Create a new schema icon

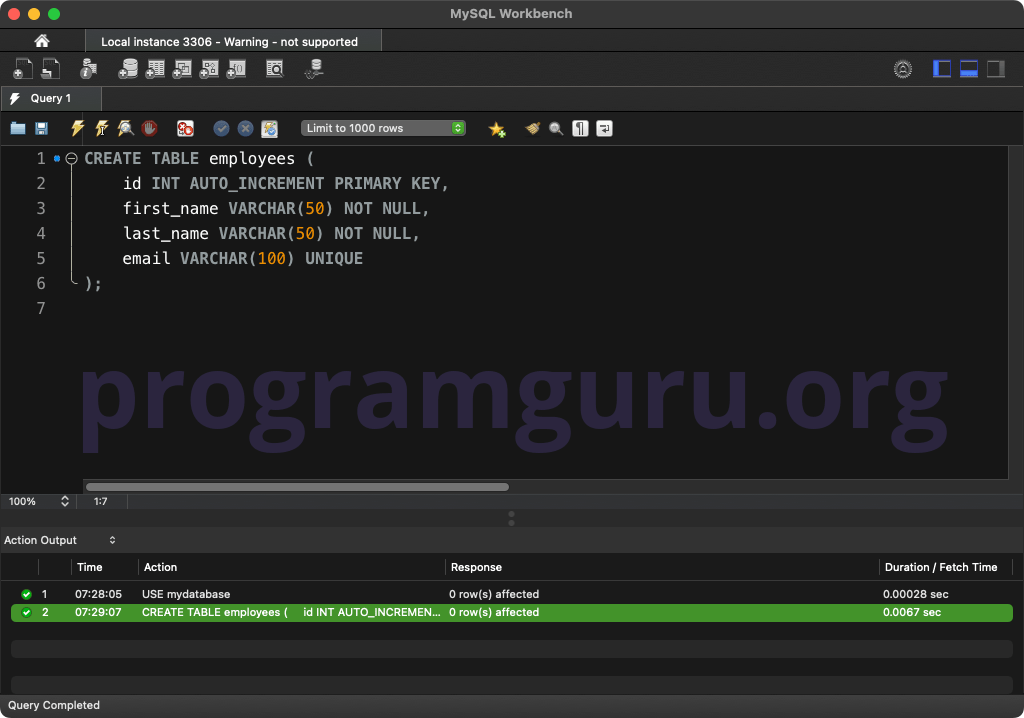tap(128, 69)
